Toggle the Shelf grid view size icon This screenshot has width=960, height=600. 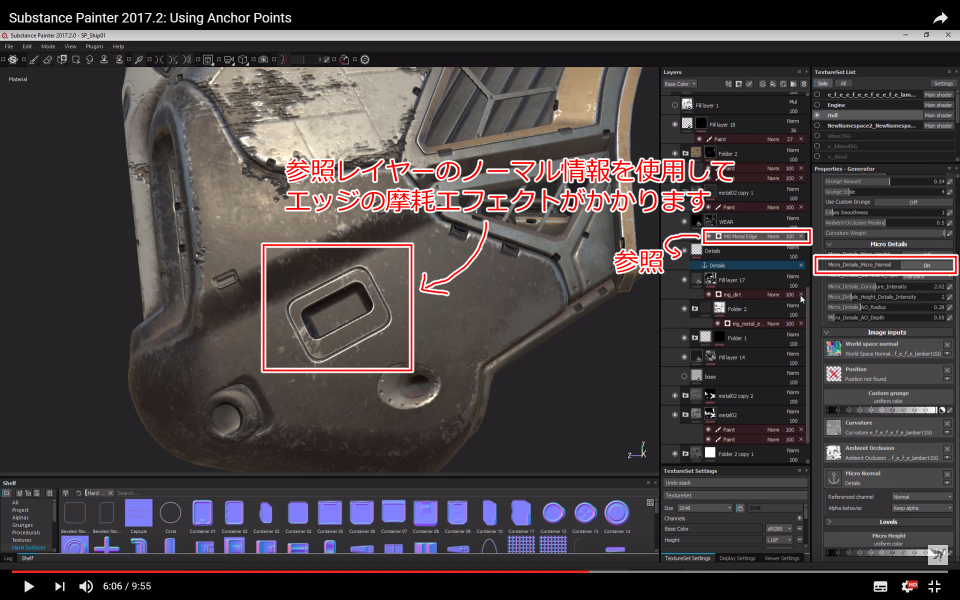tap(650, 503)
